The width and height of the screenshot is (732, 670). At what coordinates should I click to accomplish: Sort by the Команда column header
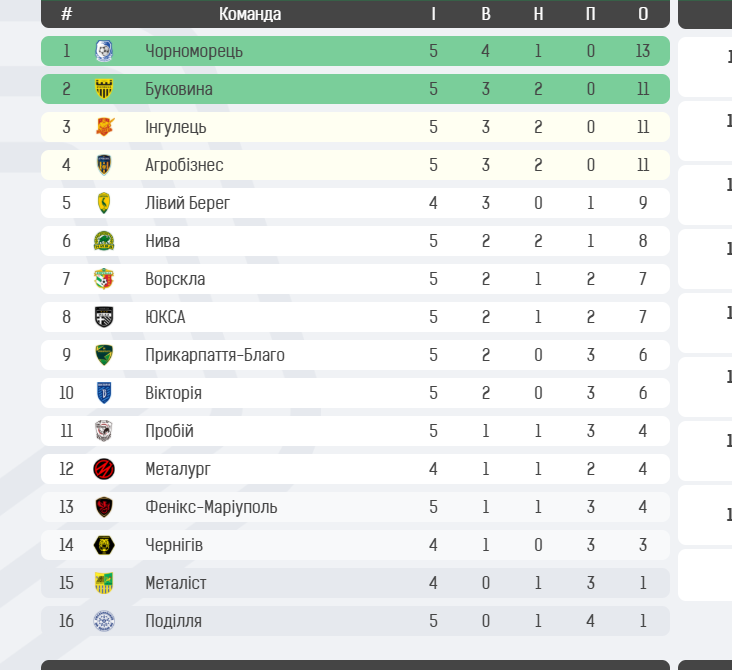coord(250,14)
